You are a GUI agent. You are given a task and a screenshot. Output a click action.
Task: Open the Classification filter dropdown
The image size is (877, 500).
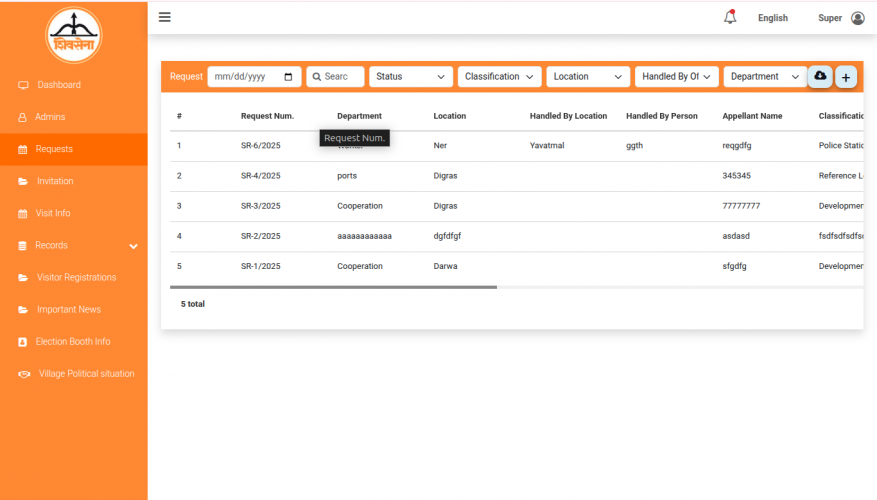click(x=499, y=77)
